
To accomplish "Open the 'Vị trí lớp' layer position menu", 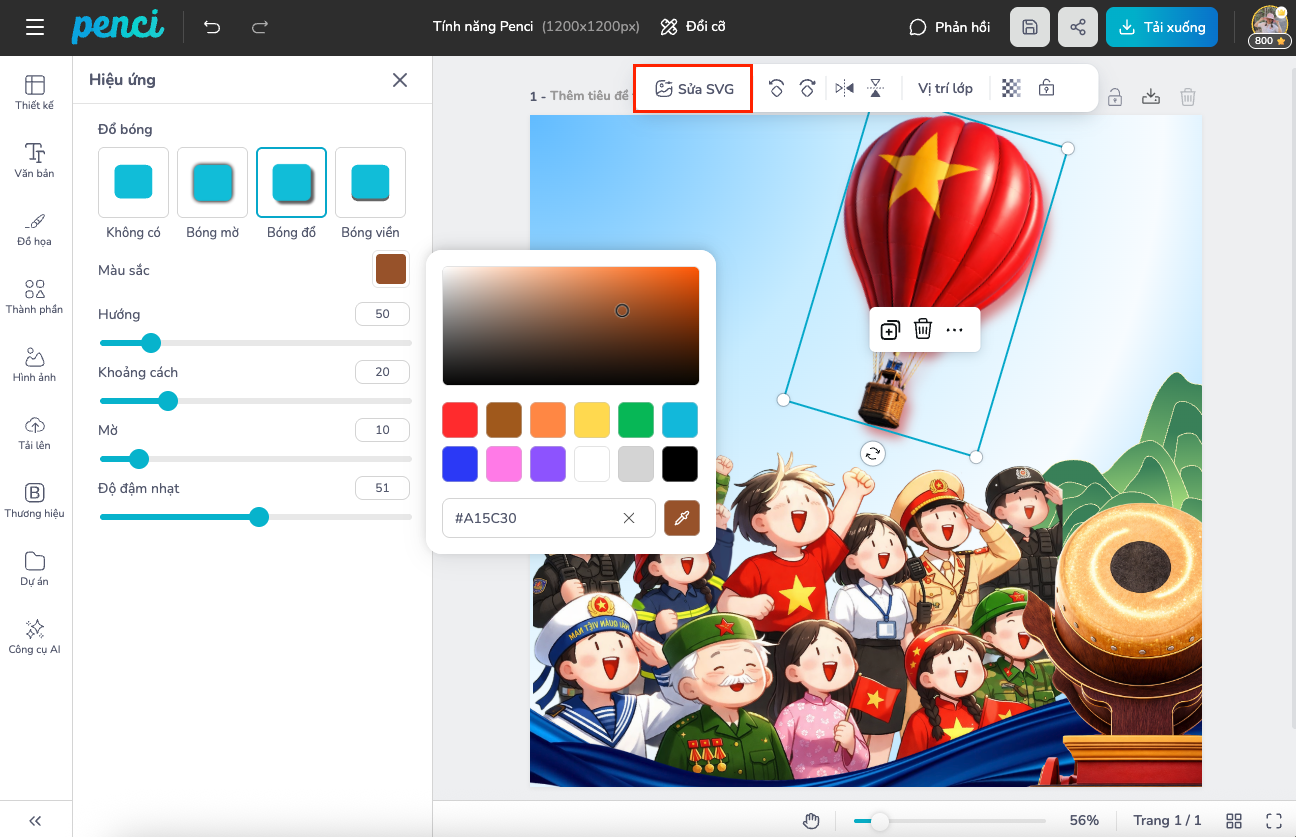I will tap(945, 88).
